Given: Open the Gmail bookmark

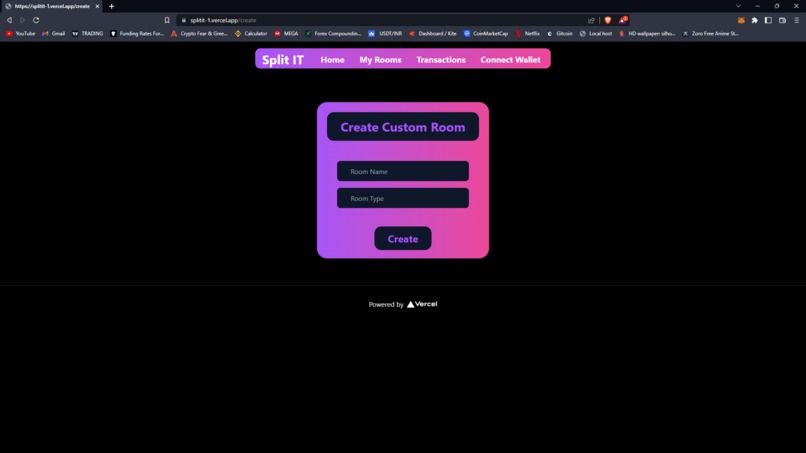Looking at the screenshot, I should [x=53, y=33].
